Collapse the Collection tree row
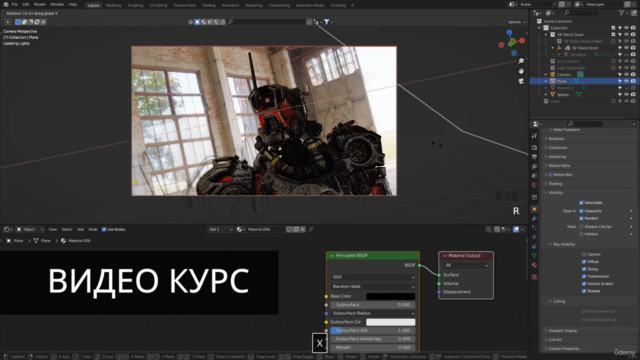 click(x=540, y=28)
